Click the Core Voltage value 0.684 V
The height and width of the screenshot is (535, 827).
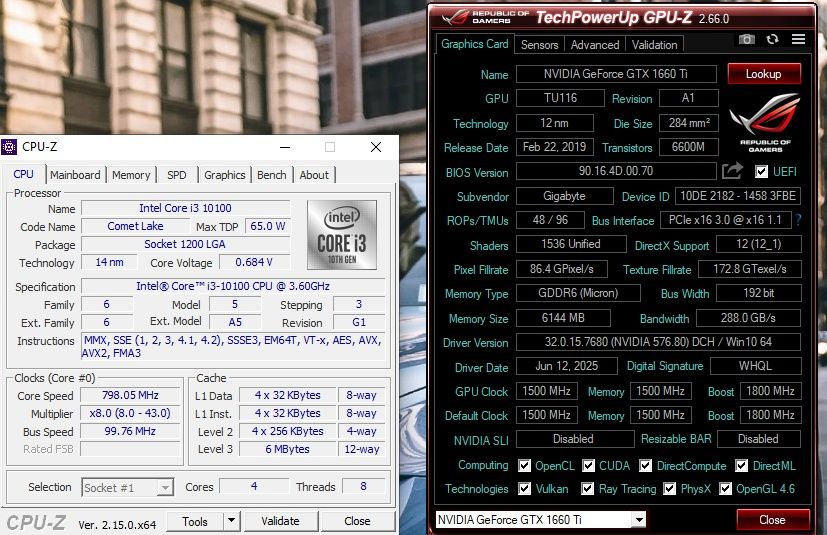[254, 262]
